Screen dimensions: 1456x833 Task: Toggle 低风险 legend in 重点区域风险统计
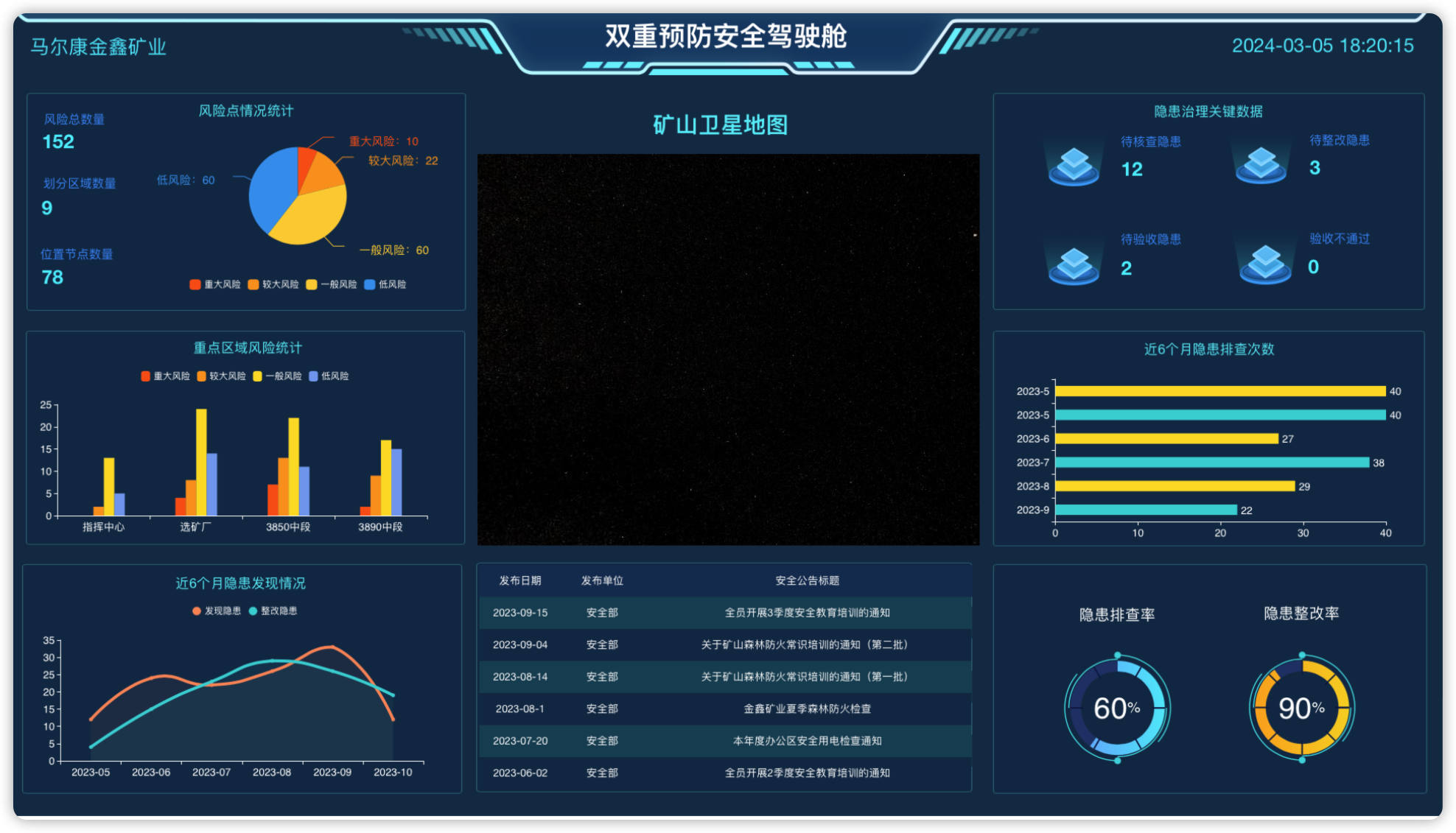[x=329, y=376]
